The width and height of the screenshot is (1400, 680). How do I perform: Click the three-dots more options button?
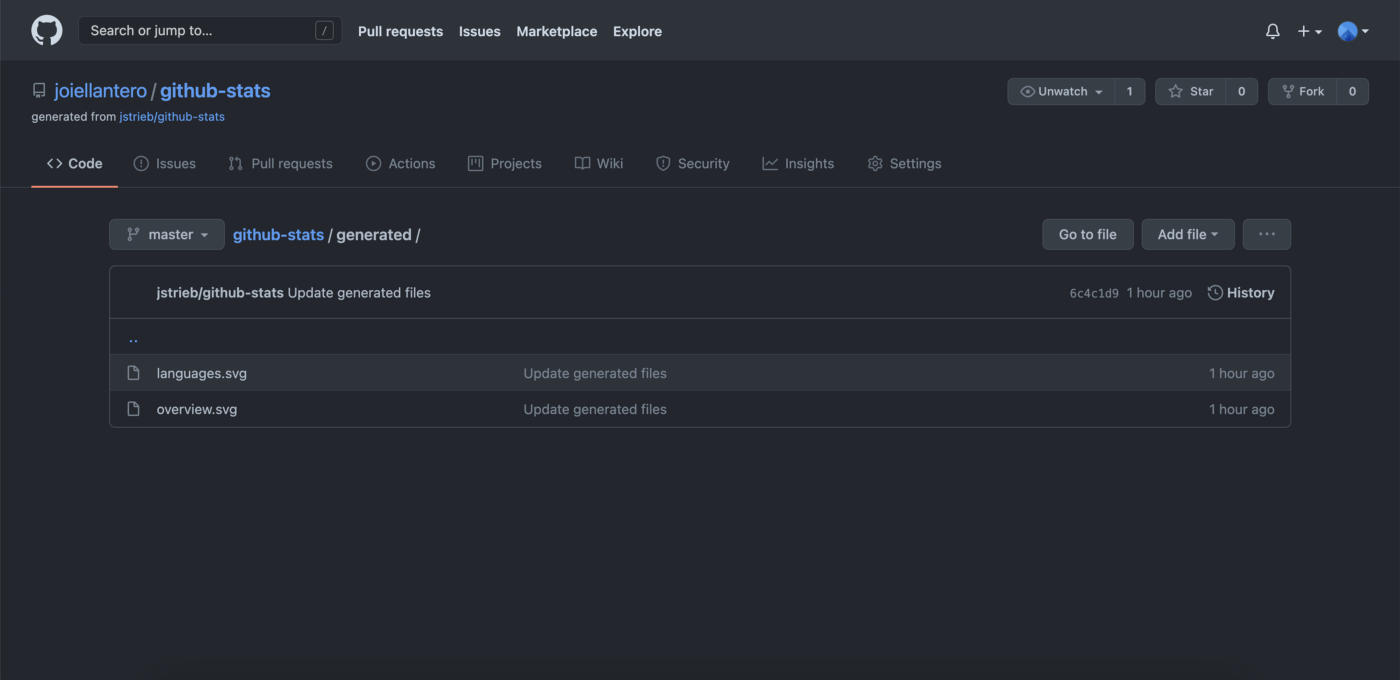pyautogui.click(x=1266, y=234)
